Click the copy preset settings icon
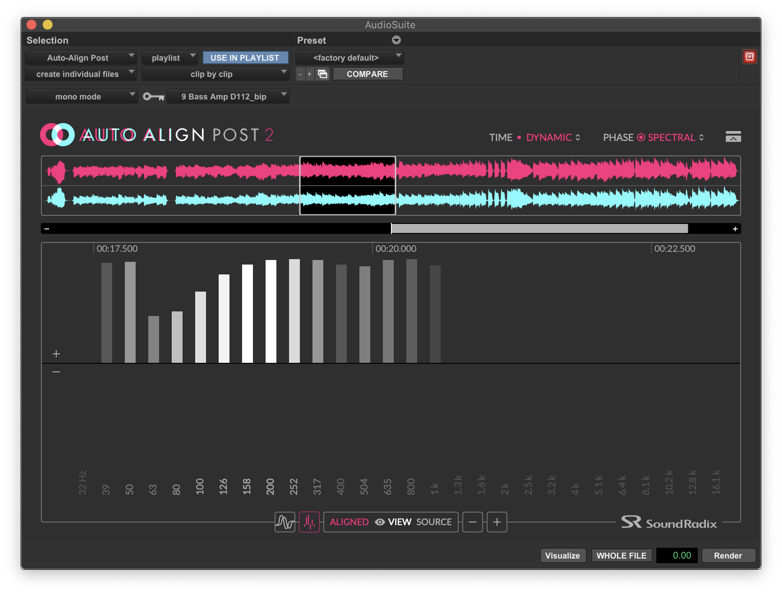The width and height of the screenshot is (782, 594). 323,74
